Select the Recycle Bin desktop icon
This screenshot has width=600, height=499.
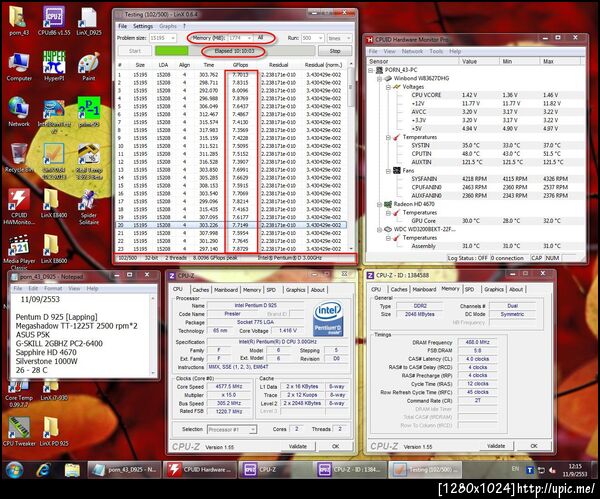19,158
